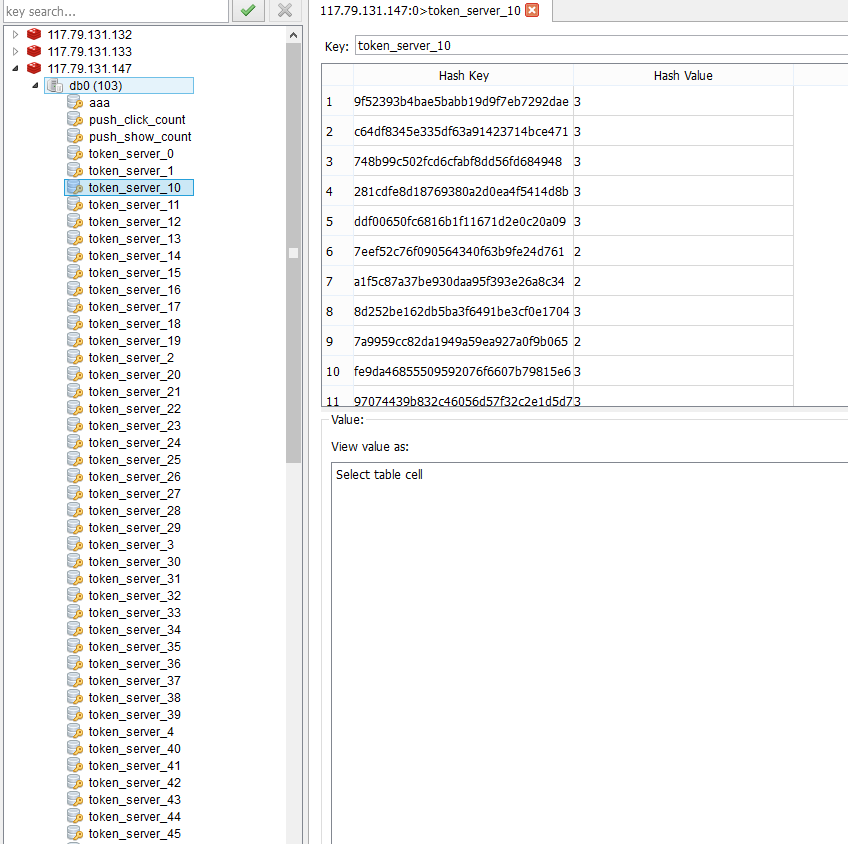The width and height of the screenshot is (848, 844).
Task: Select hash key 8d252be162db5ba3f6491be3cf0e1704
Action: click(462, 311)
